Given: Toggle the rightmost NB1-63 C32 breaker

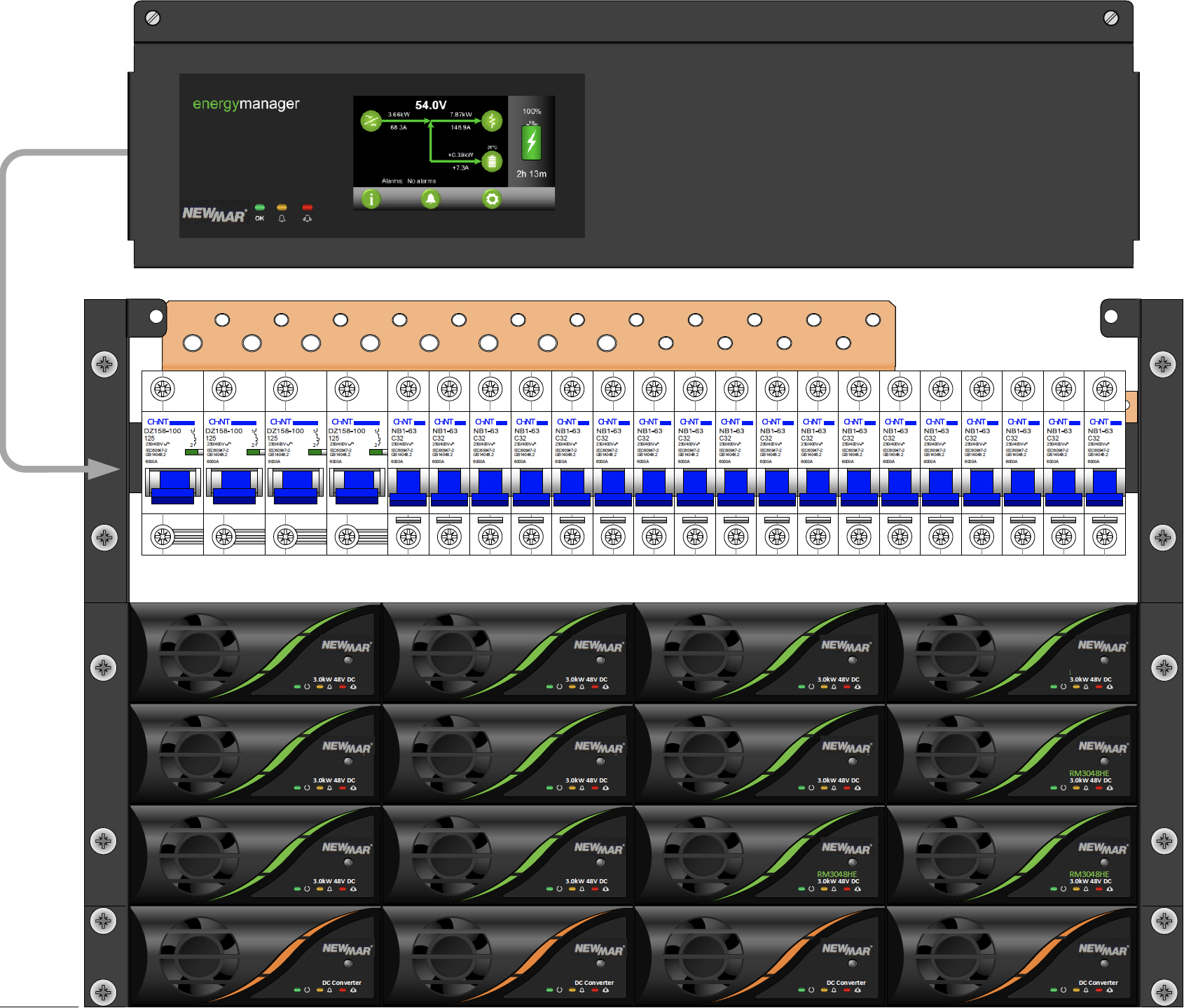Looking at the screenshot, I should [x=1105, y=488].
